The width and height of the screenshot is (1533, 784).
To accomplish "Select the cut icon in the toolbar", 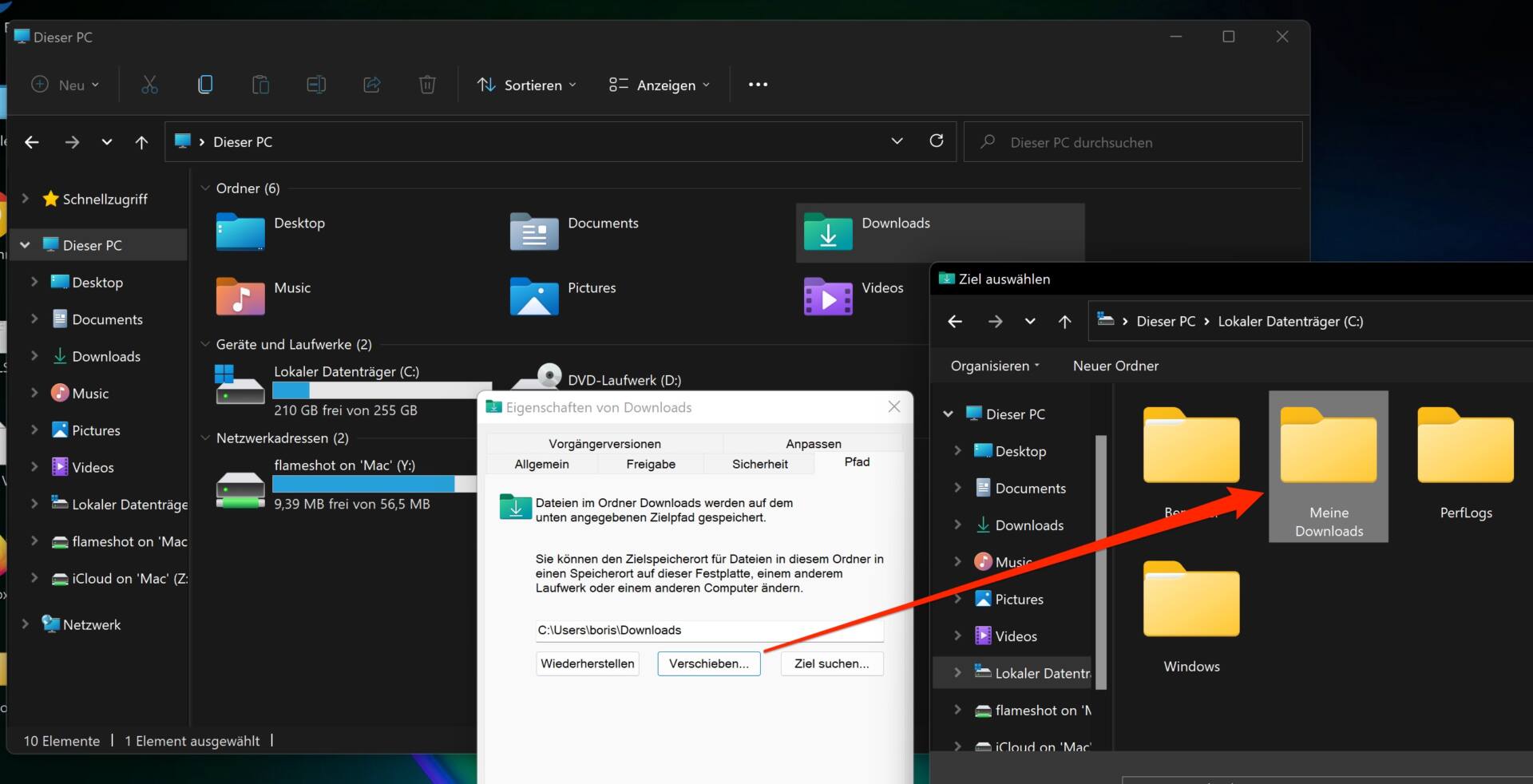I will 149,85.
